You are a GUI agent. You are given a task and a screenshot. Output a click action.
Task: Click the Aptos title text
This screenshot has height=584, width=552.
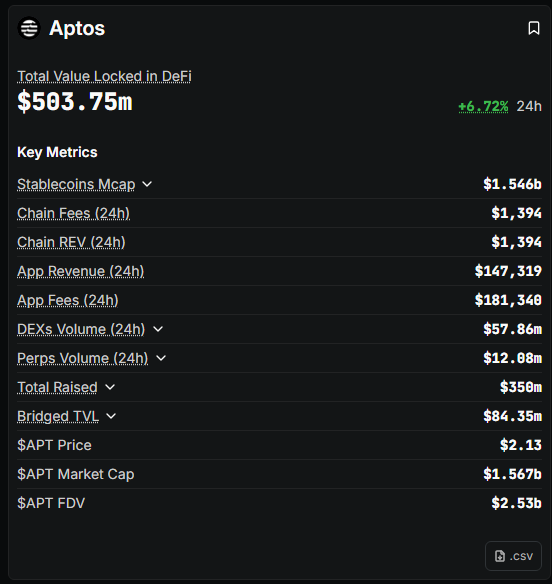pyautogui.click(x=77, y=28)
